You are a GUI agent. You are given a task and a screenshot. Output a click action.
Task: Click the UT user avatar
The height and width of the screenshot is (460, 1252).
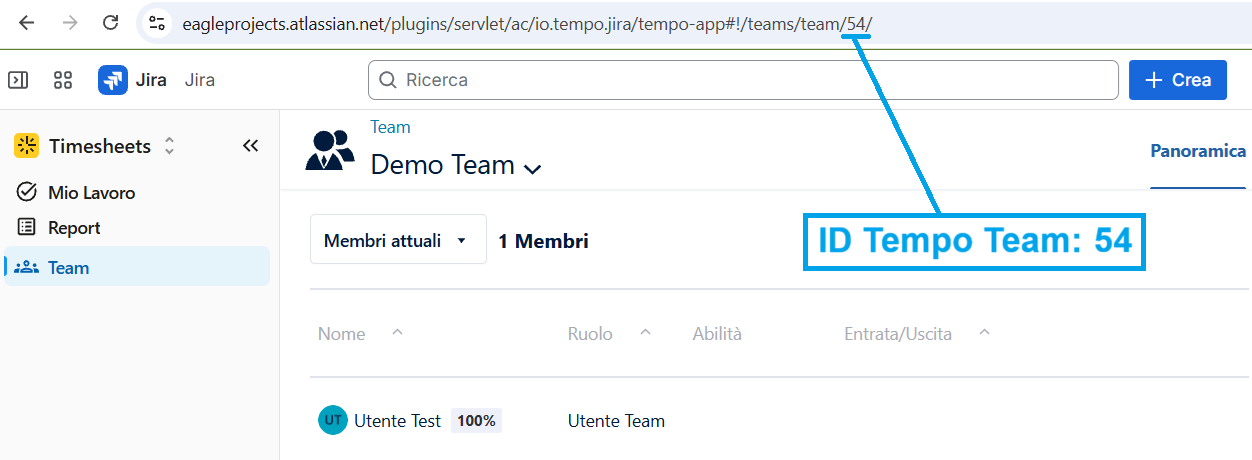[x=332, y=421]
